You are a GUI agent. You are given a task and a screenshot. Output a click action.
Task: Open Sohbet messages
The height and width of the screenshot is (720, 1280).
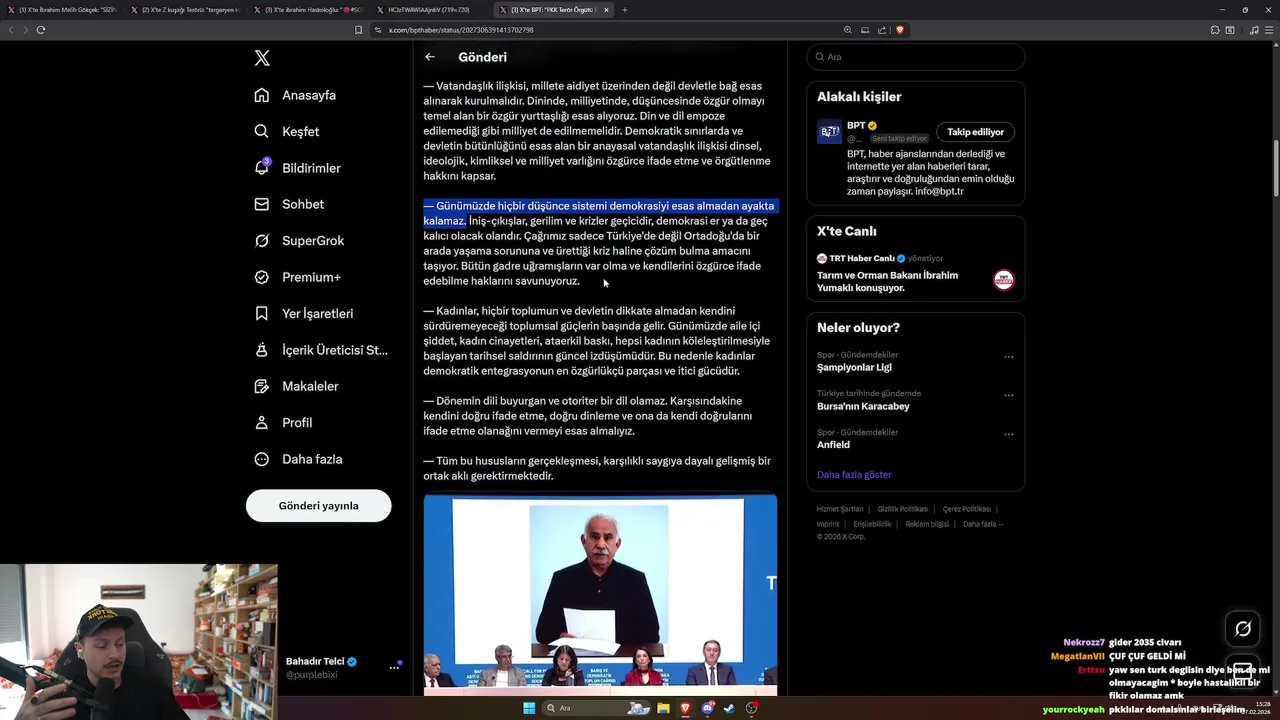click(x=289, y=204)
